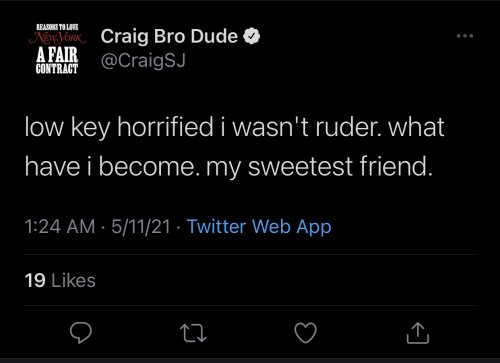Open the three-dot more options menu
This screenshot has width=500, height=363.
[x=465, y=36]
